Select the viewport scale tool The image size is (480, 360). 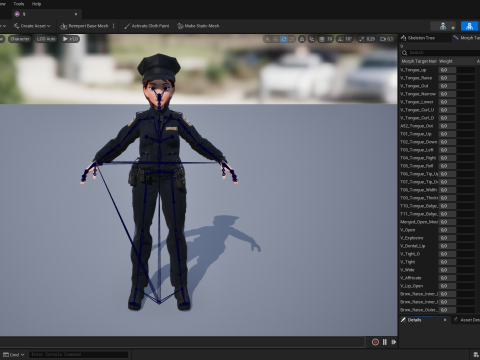point(292,39)
